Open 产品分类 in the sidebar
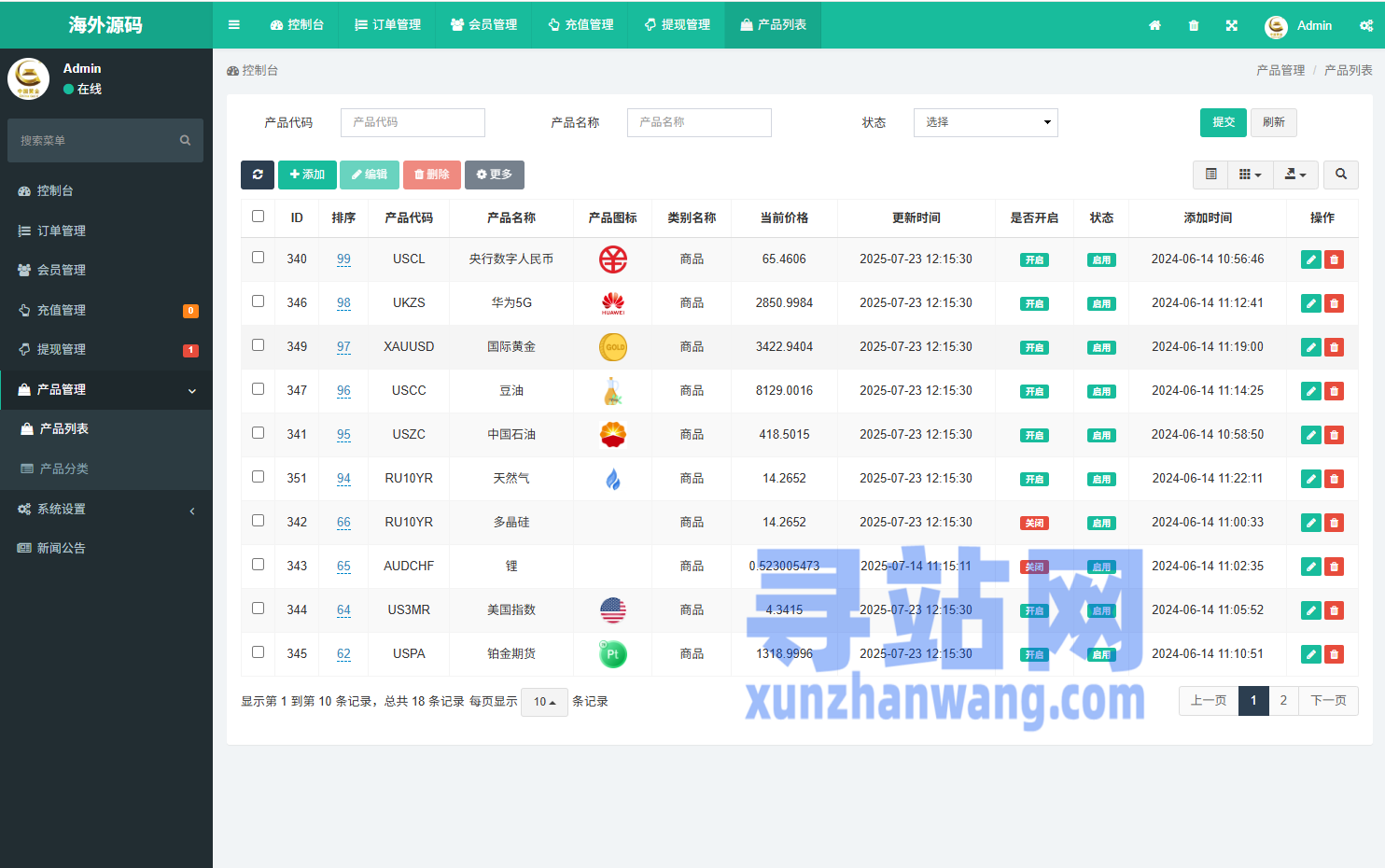Viewport: 1385px width, 868px height. 106,469
